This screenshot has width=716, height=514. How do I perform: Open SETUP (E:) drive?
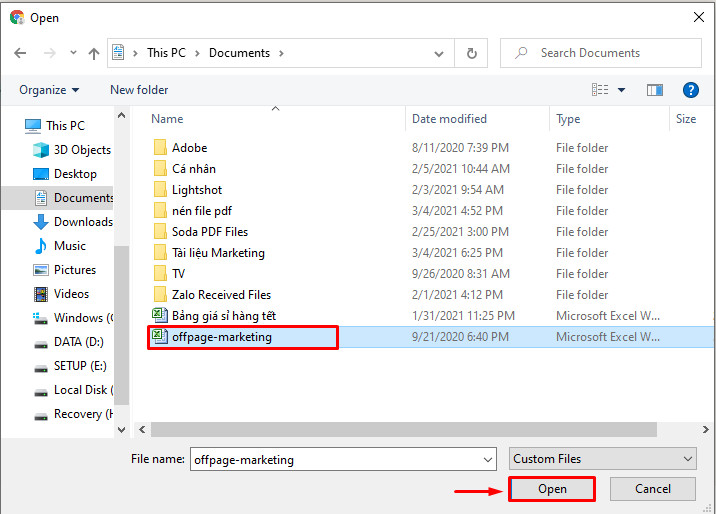pyautogui.click(x=70, y=366)
